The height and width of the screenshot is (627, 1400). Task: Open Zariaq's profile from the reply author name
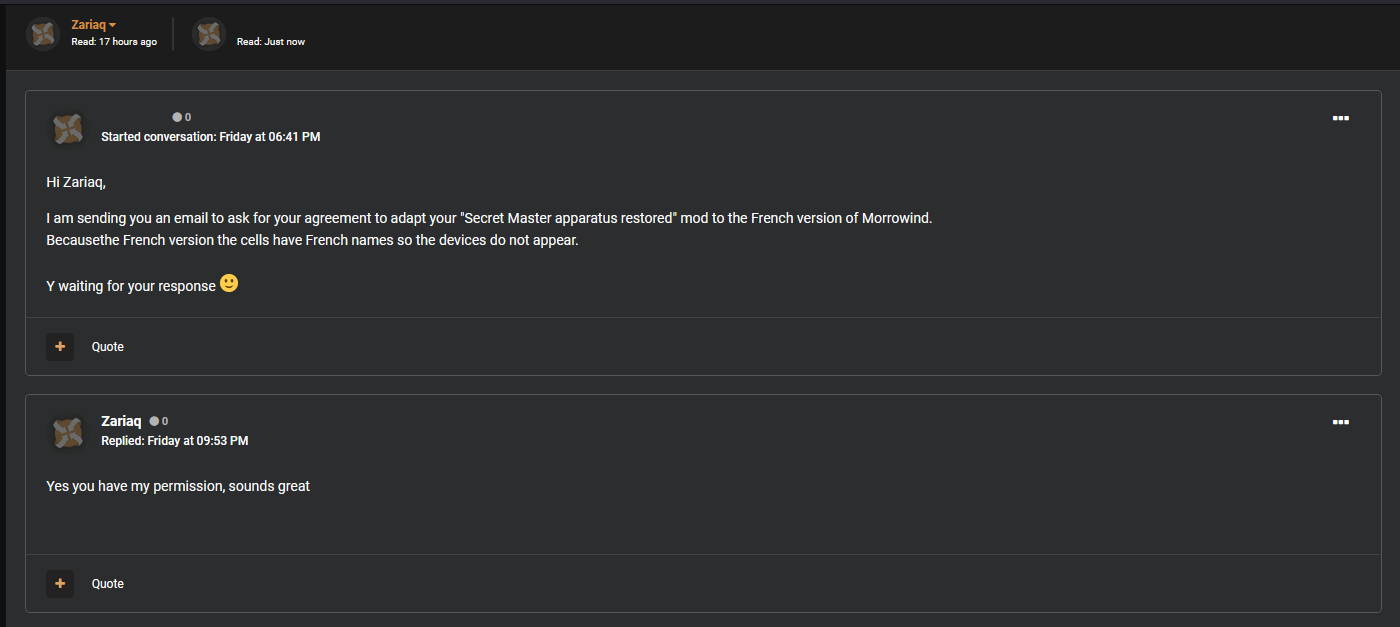click(121, 421)
